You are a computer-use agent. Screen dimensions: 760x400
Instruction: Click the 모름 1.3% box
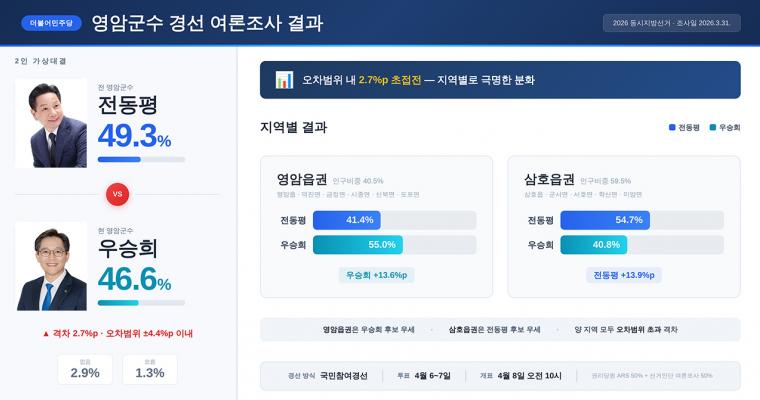pos(149,369)
